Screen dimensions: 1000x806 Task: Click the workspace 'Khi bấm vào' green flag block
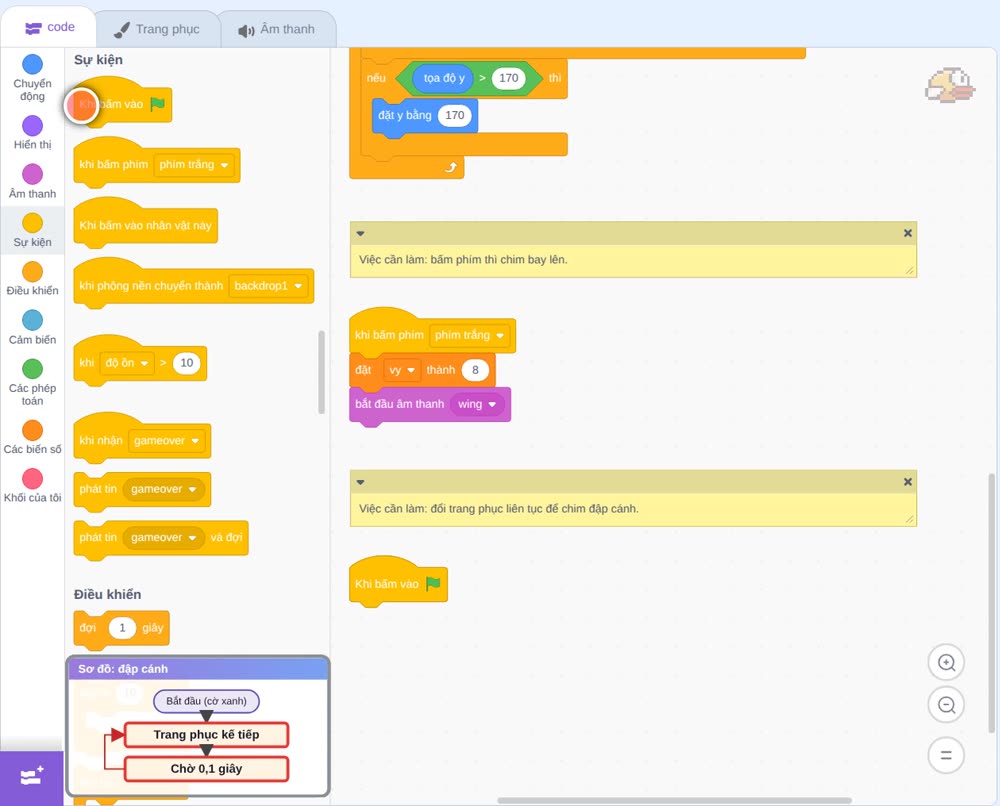point(398,581)
